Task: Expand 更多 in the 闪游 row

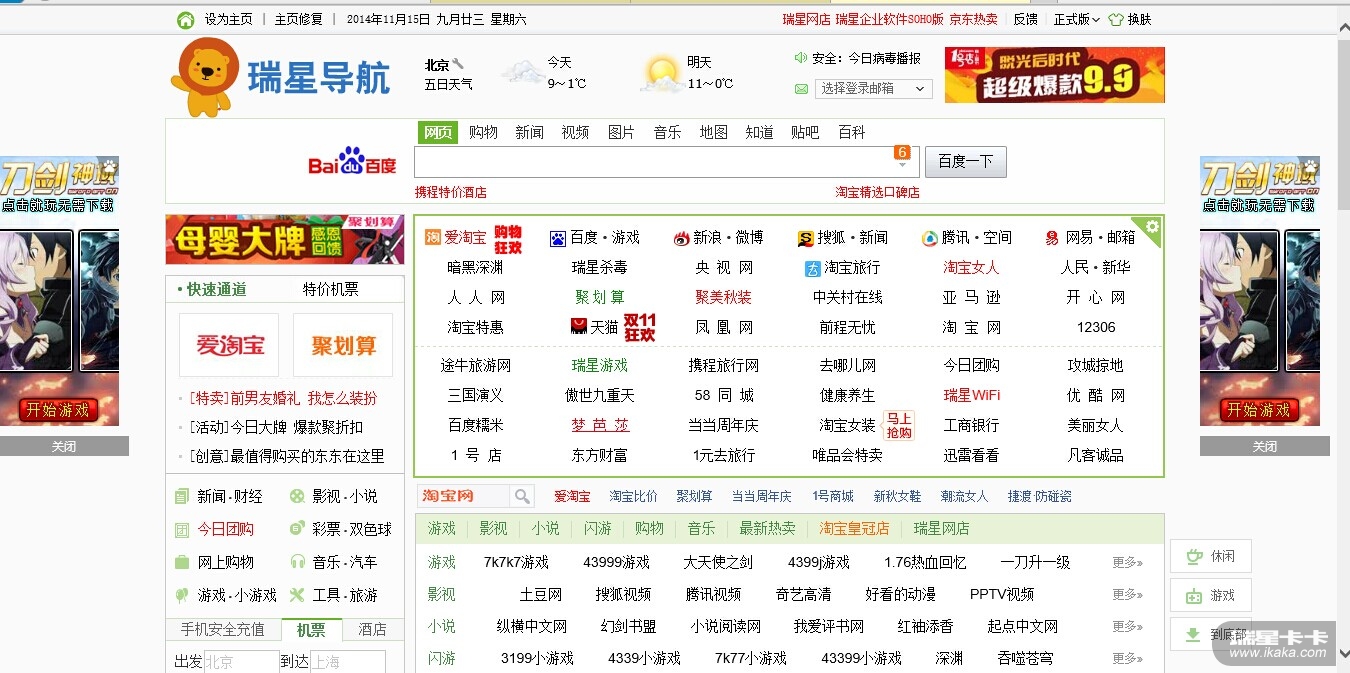Action: (1127, 659)
